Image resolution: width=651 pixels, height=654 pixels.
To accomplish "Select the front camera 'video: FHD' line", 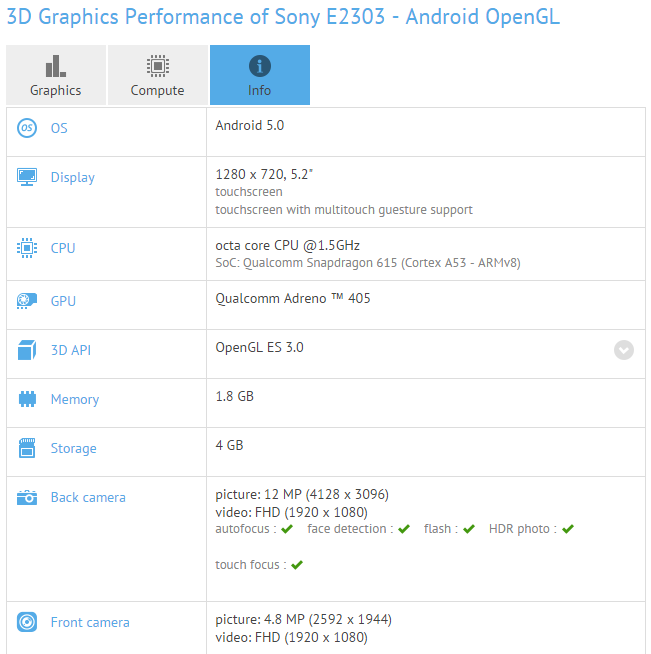I will pyautogui.click(x=292, y=637).
